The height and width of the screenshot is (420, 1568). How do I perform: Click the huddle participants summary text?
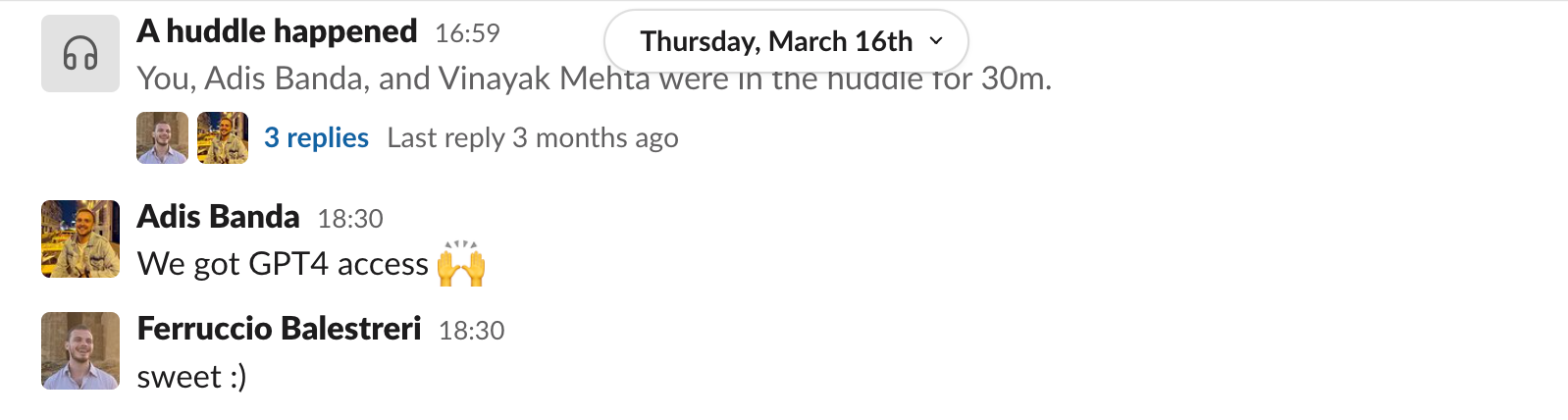[595, 78]
